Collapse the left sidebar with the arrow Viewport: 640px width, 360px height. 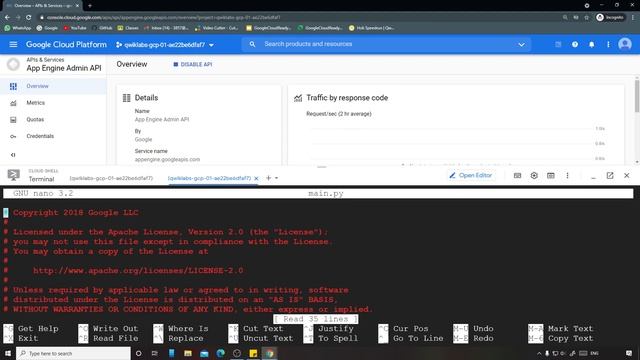(x=13, y=155)
